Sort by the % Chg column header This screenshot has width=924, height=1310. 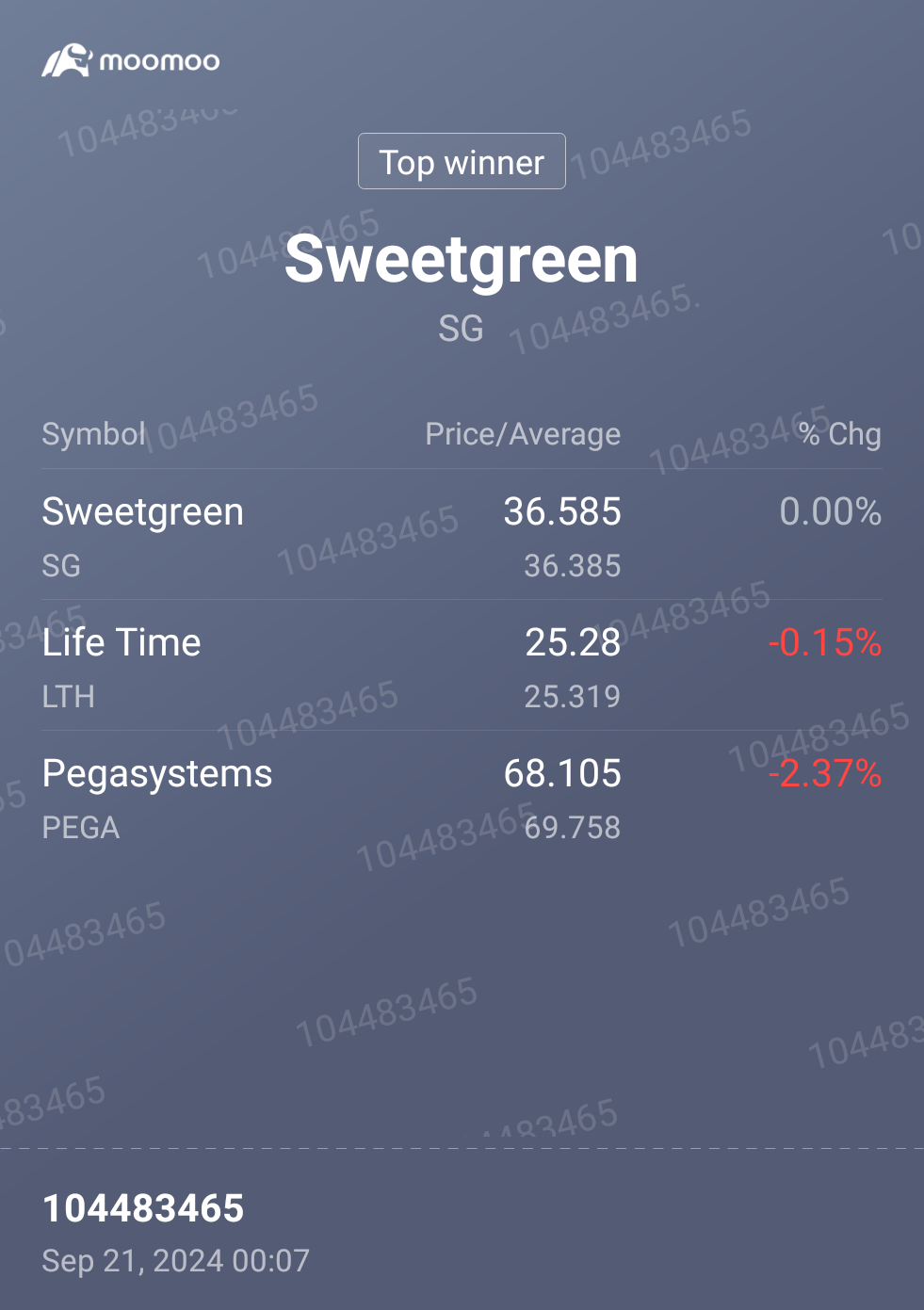tap(840, 434)
